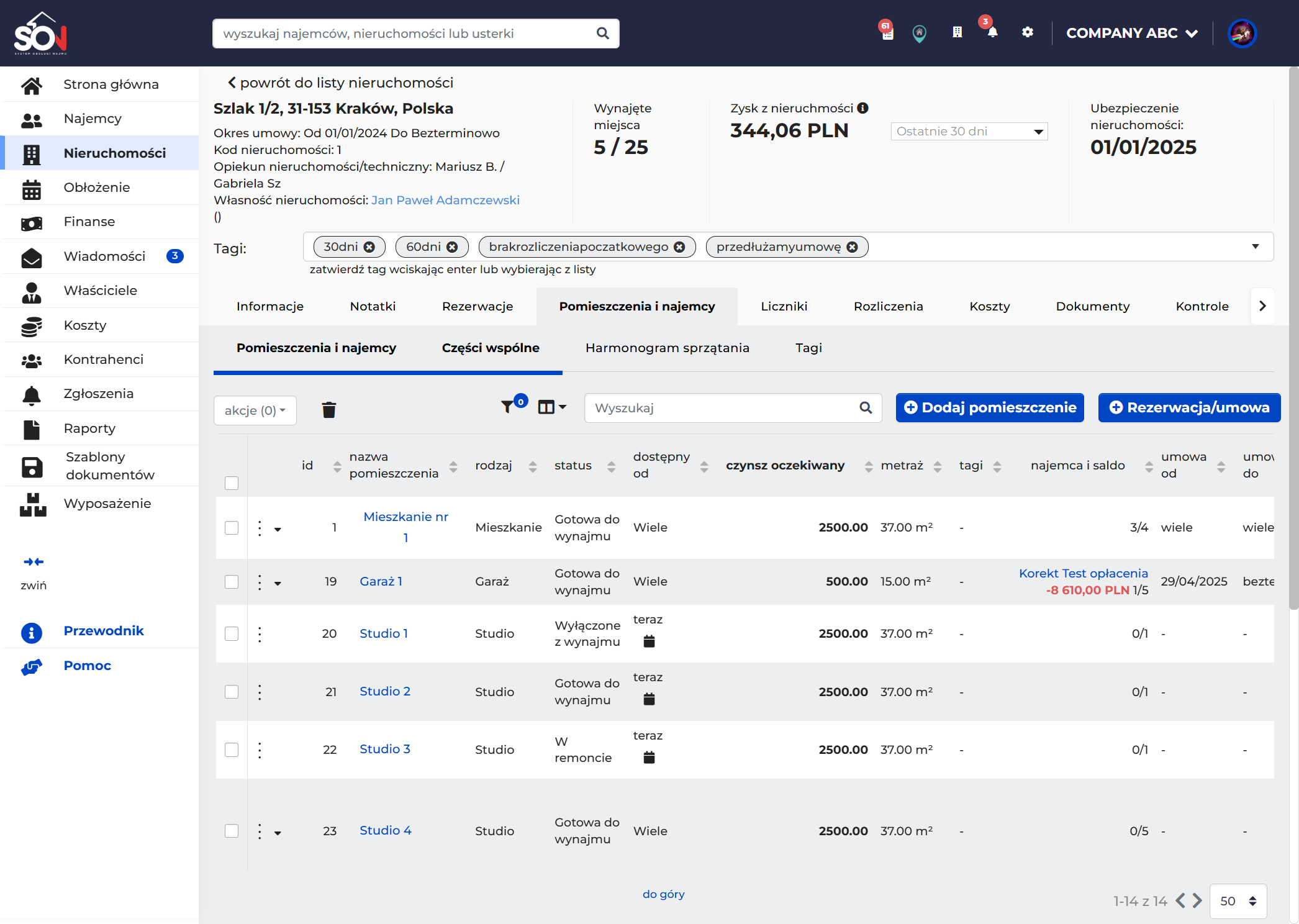
Task: Tick the select-all checkbox in table header
Action: (232, 483)
